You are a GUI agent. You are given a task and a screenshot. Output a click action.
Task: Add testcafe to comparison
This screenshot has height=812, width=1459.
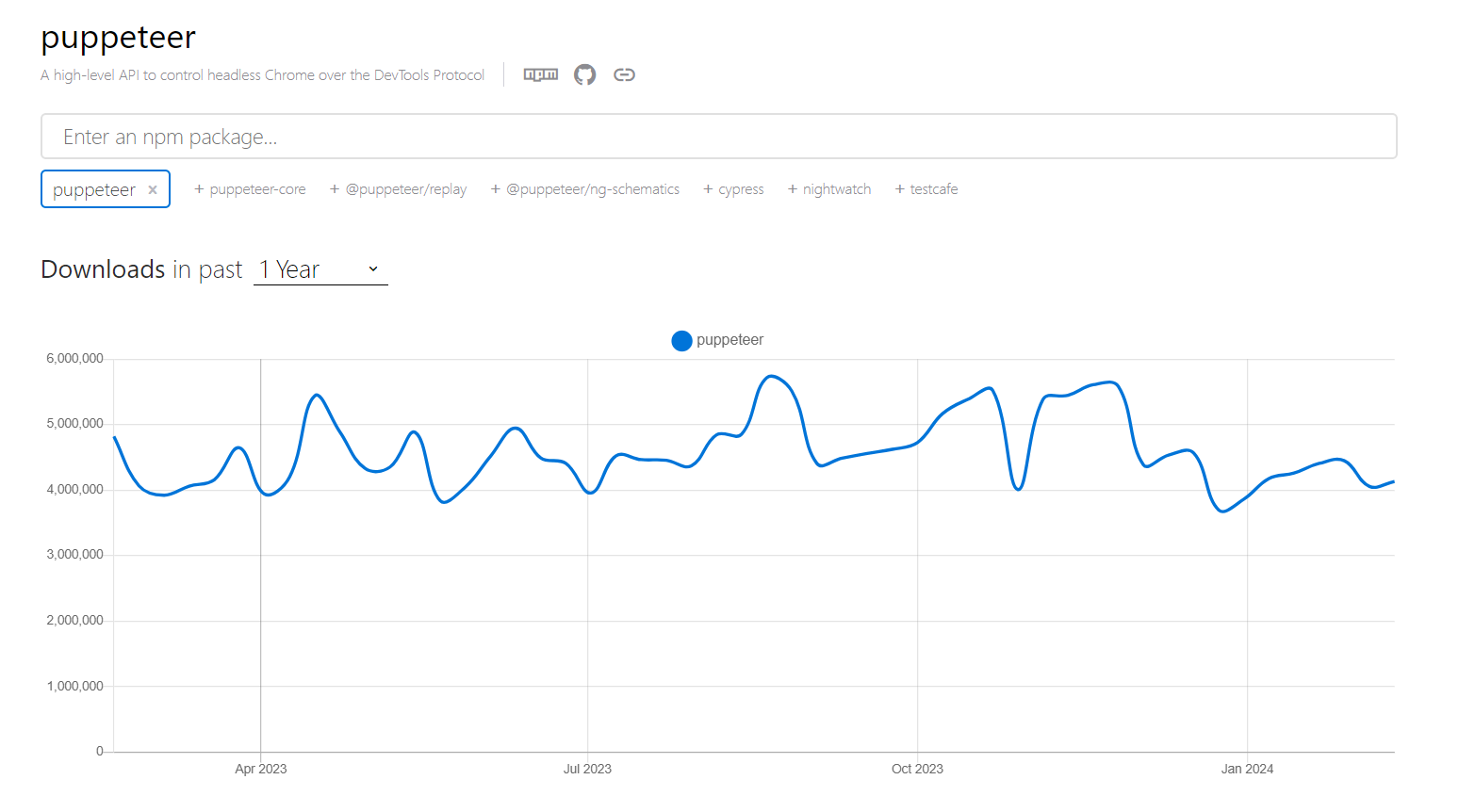click(x=926, y=189)
